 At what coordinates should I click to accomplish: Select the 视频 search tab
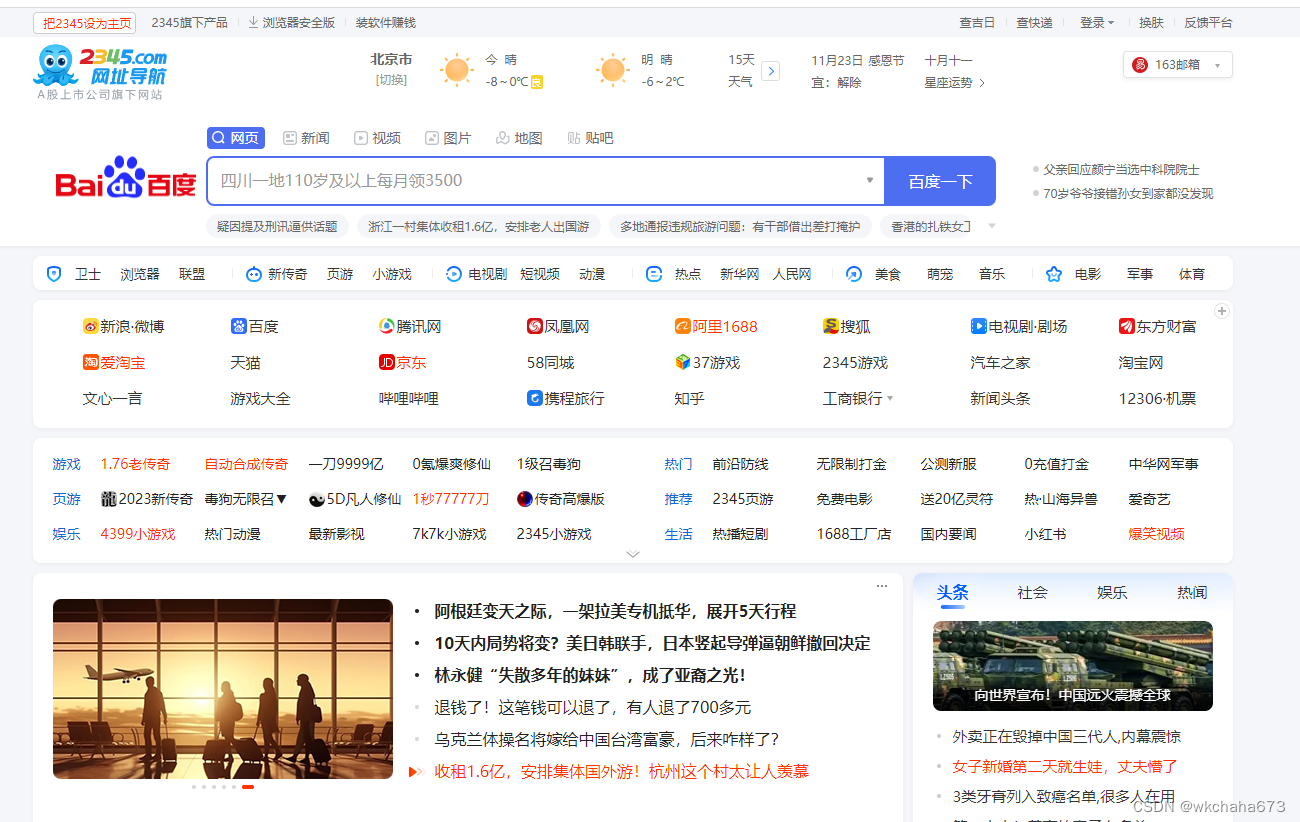tap(377, 138)
